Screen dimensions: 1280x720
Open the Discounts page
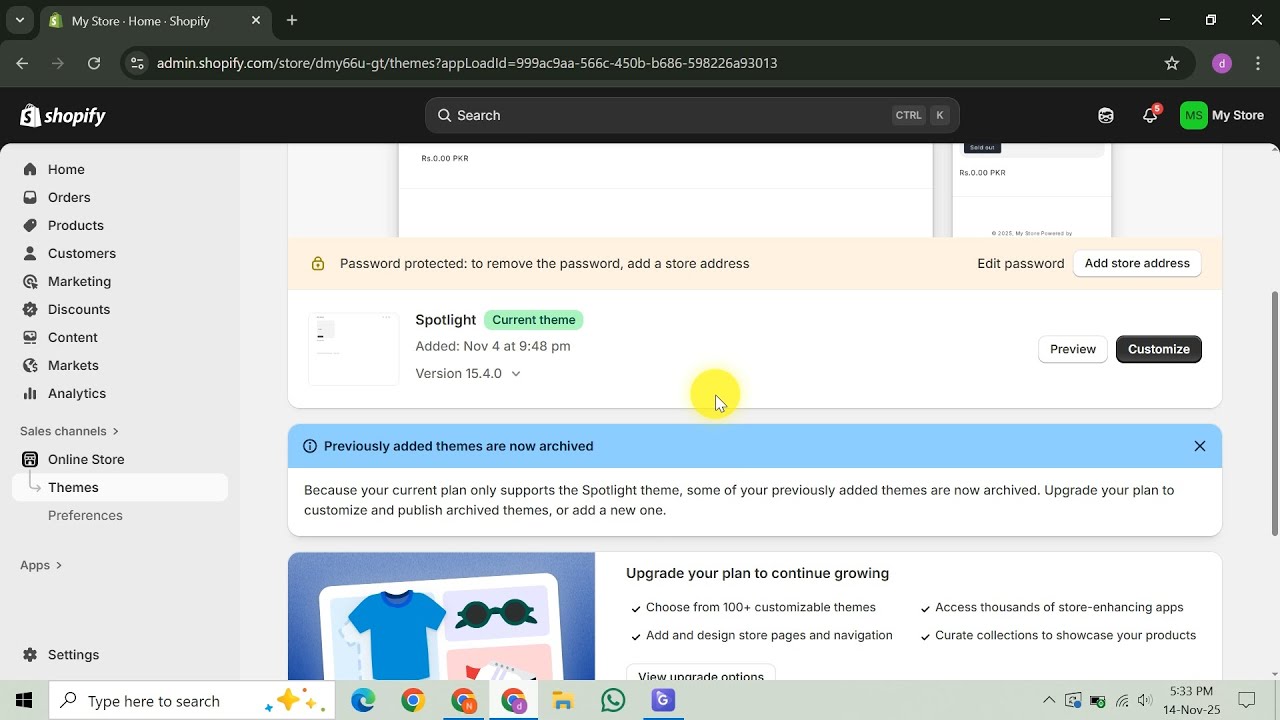(79, 309)
